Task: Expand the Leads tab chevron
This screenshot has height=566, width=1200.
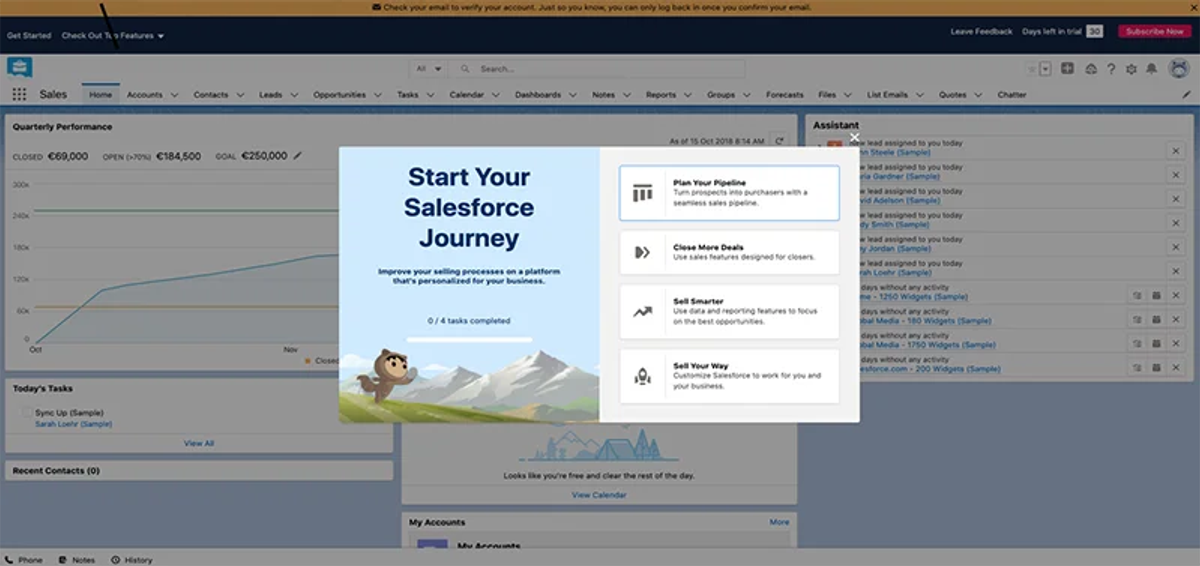Action: 294,95
